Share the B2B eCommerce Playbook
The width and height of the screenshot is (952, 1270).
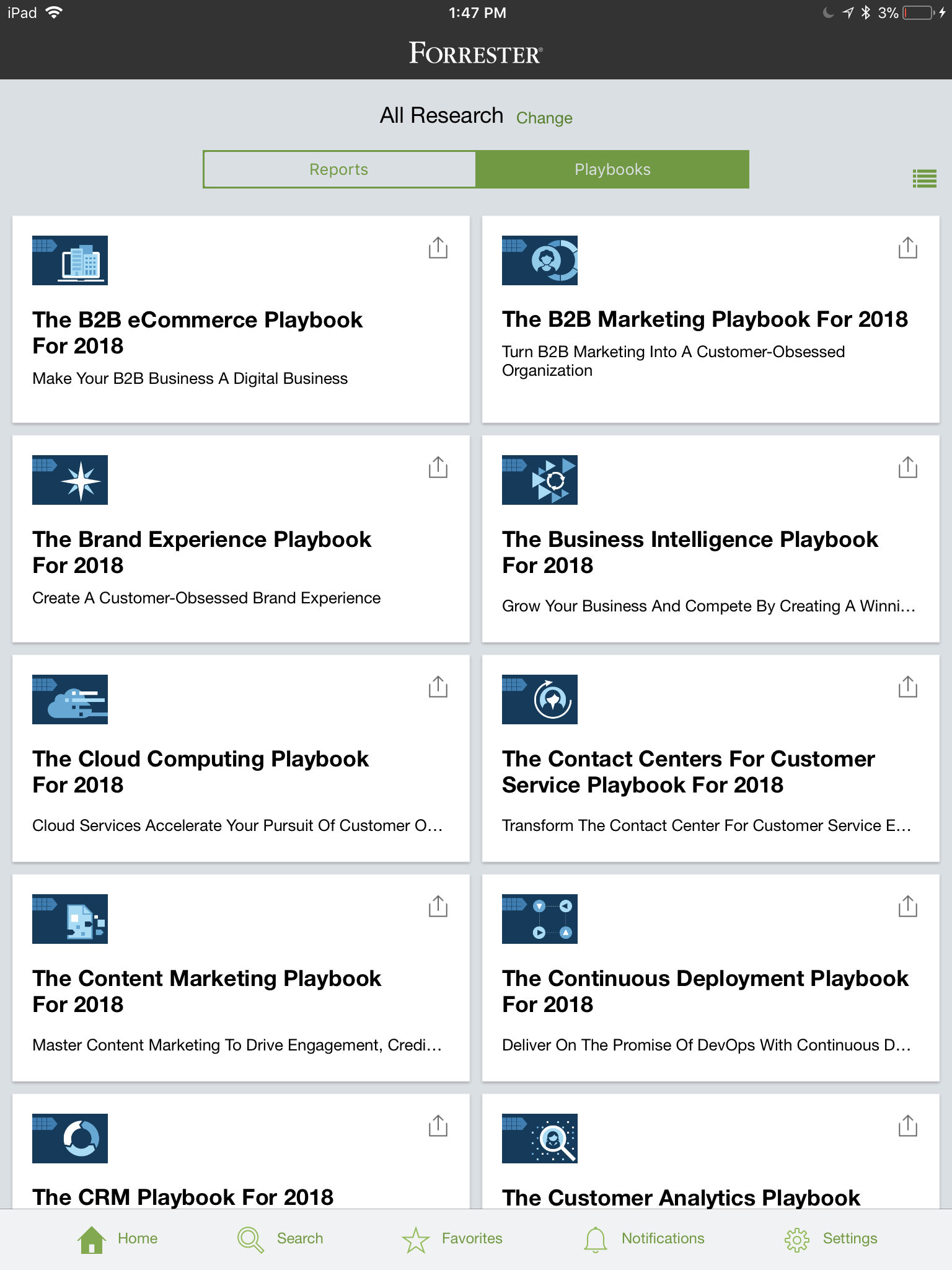point(438,247)
